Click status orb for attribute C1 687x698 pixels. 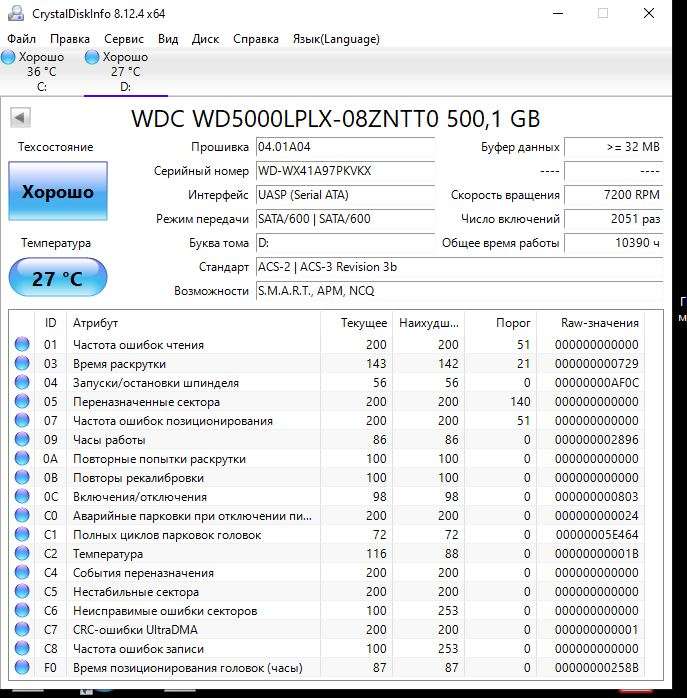pyautogui.click(x=22, y=534)
